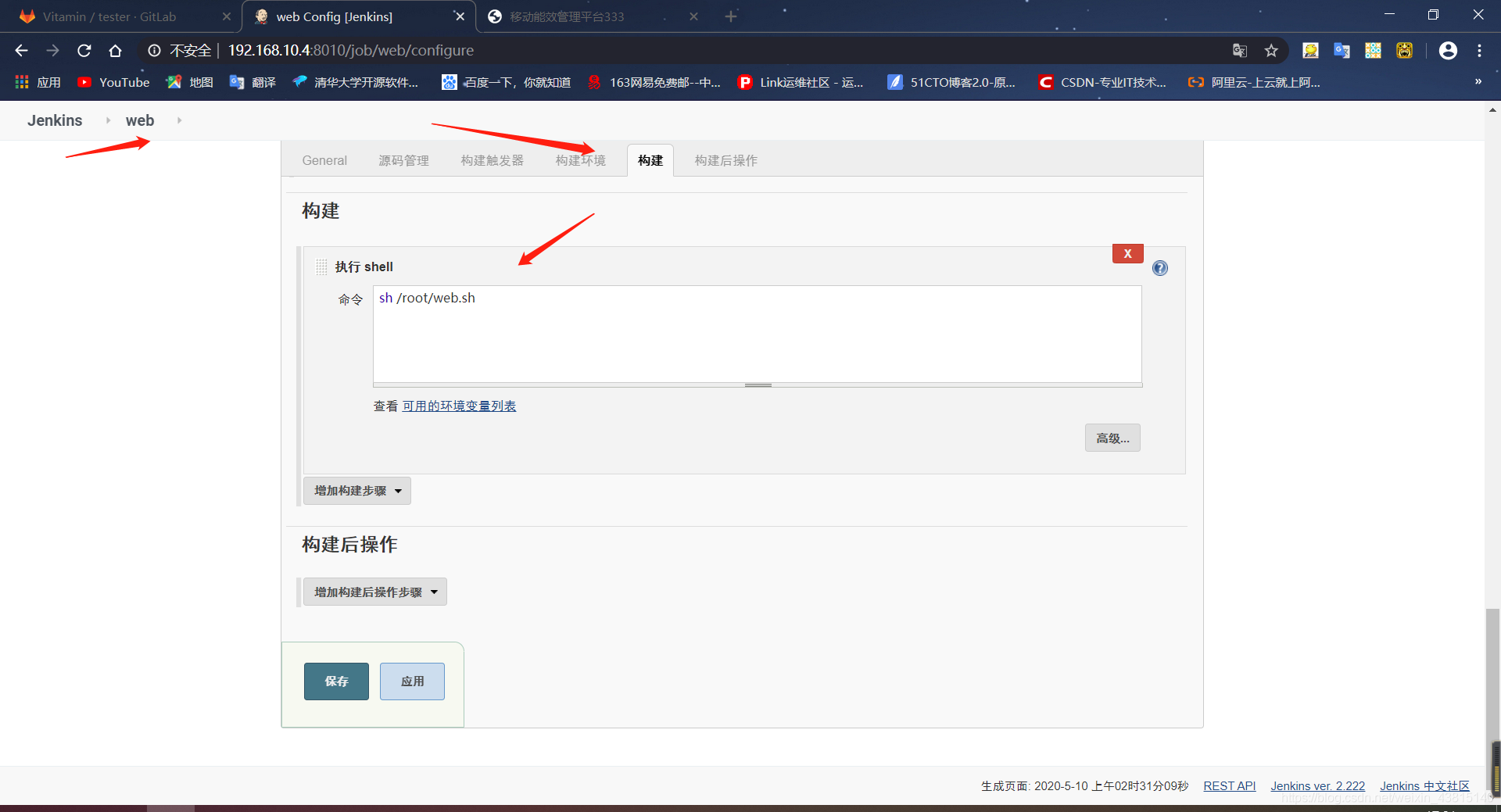
Task: Open the REST API link
Action: (1229, 785)
